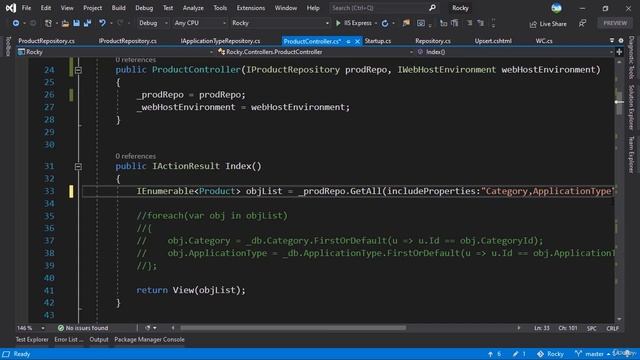Click the code cleanup broom icon in the editor footer
The image size is (640, 360).
pyautogui.click(x=148, y=328)
